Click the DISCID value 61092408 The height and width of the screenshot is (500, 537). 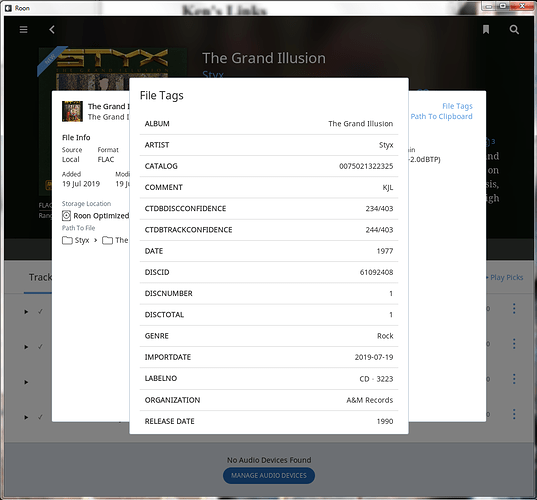(x=376, y=272)
